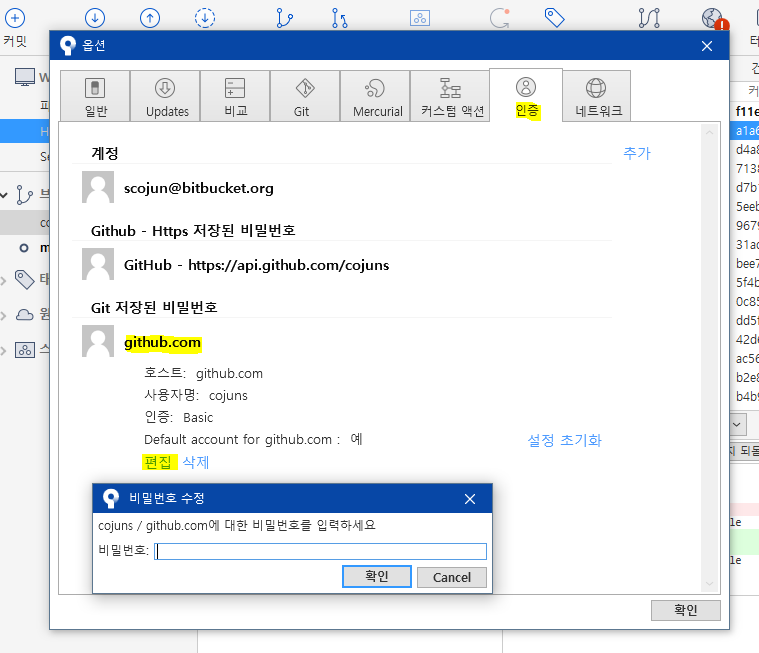759x653 pixels.
Task: Open the Updates tab
Action: pyautogui.click(x=166, y=96)
